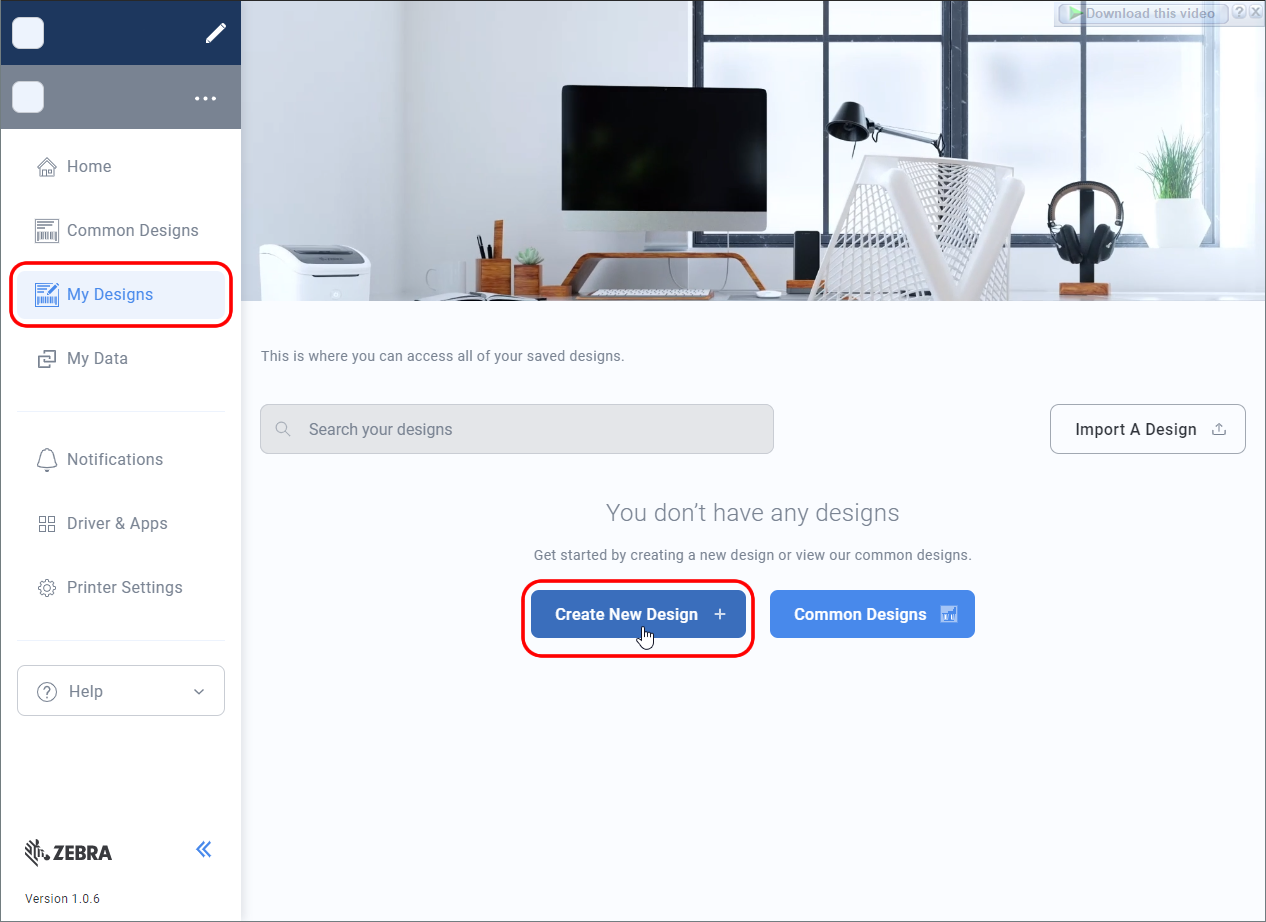Viewport: 1266px width, 922px height.
Task: Open the help question-mark on the video overlay
Action: coord(1240,13)
